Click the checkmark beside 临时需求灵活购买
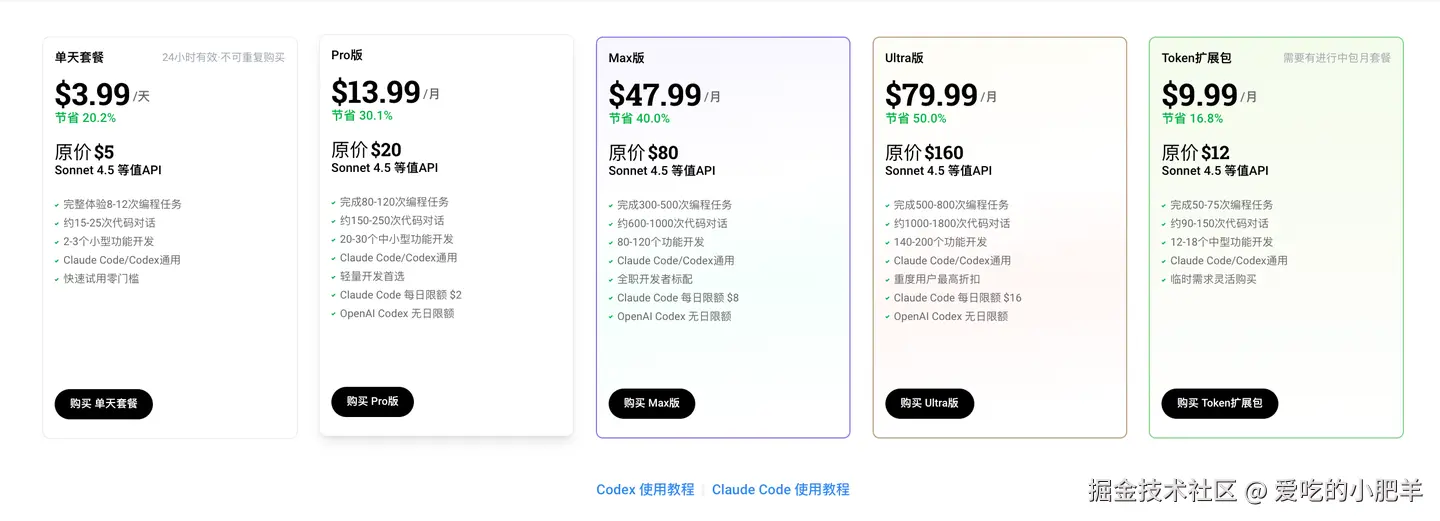The image size is (1440, 521). [1164, 280]
